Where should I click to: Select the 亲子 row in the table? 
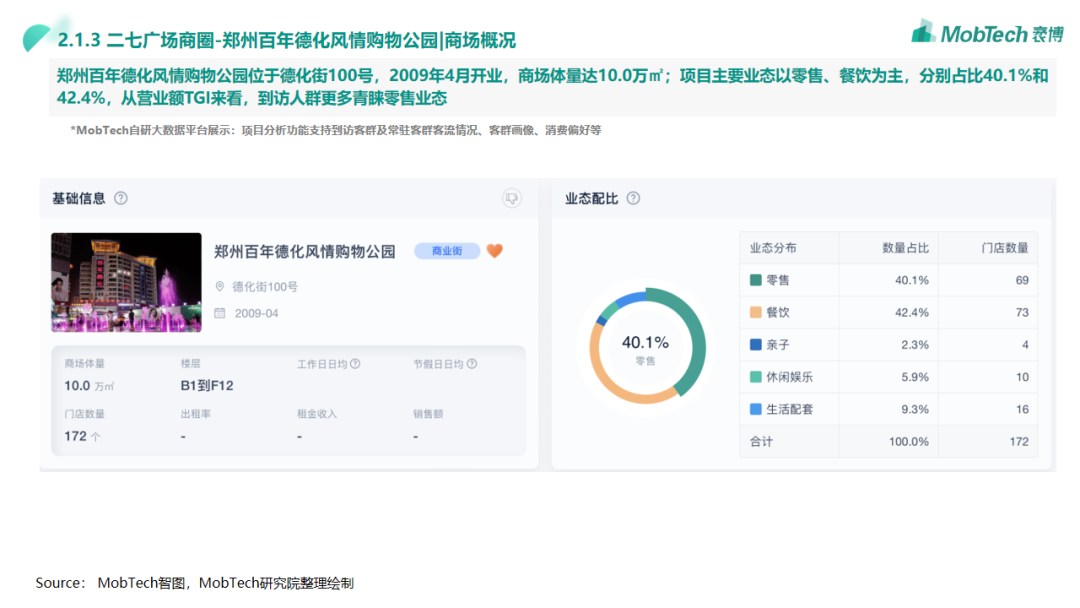888,344
